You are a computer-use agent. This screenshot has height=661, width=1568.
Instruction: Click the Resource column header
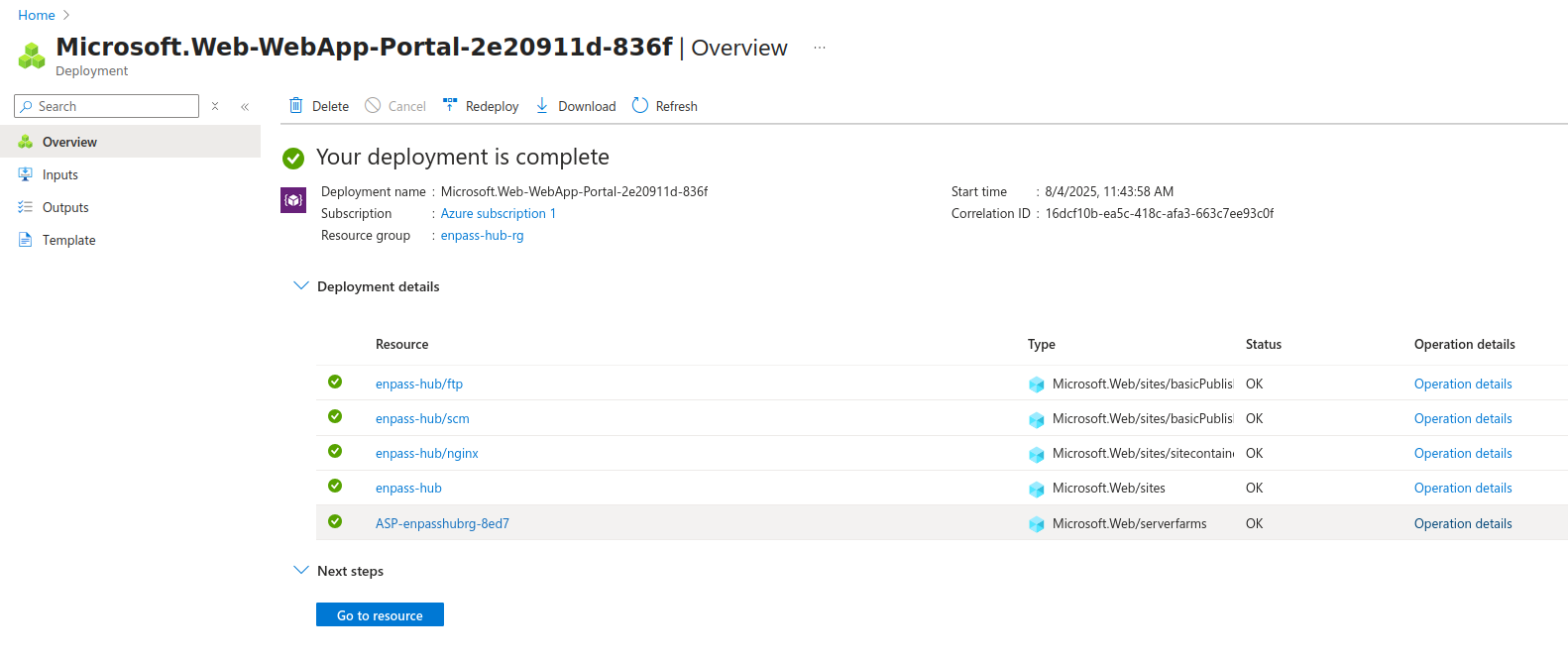click(401, 344)
